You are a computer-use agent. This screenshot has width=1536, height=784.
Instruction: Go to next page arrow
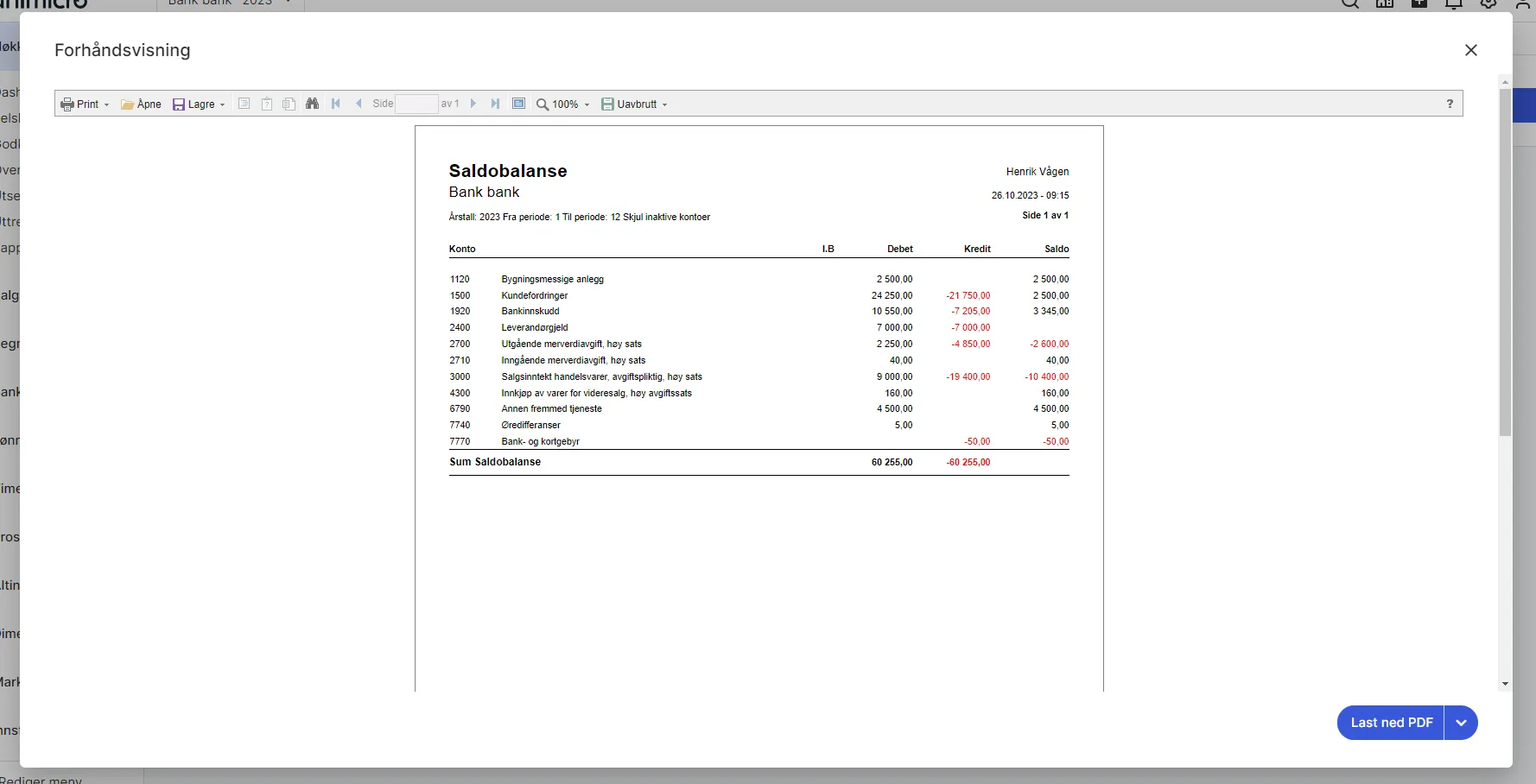click(473, 104)
